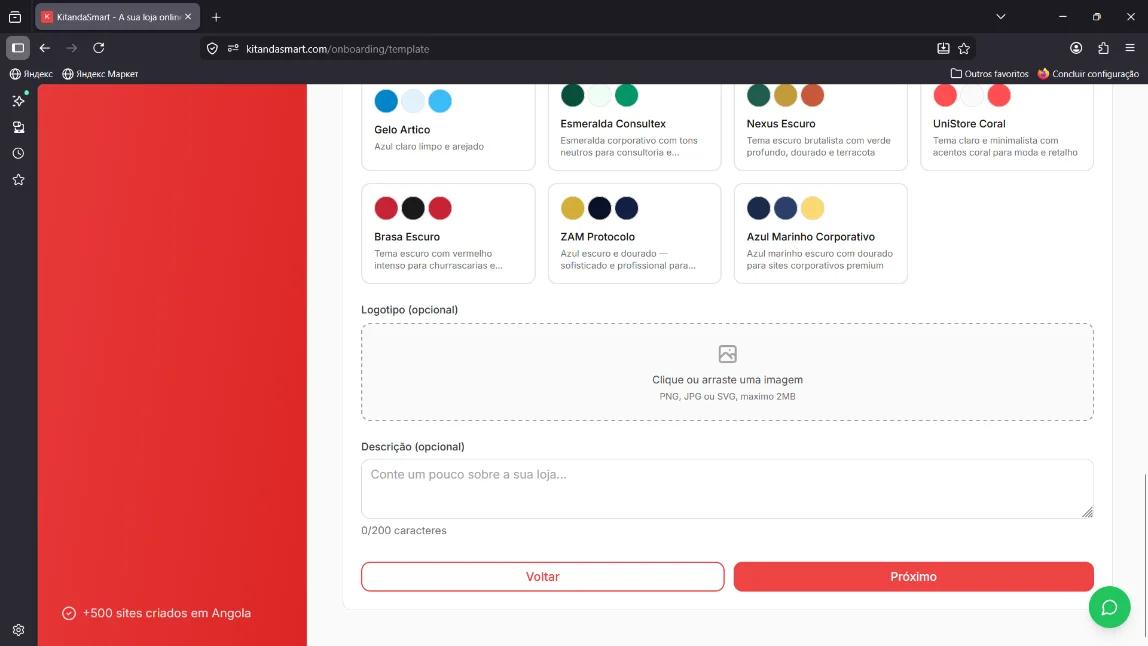Open the account profile icon

click(1076, 48)
